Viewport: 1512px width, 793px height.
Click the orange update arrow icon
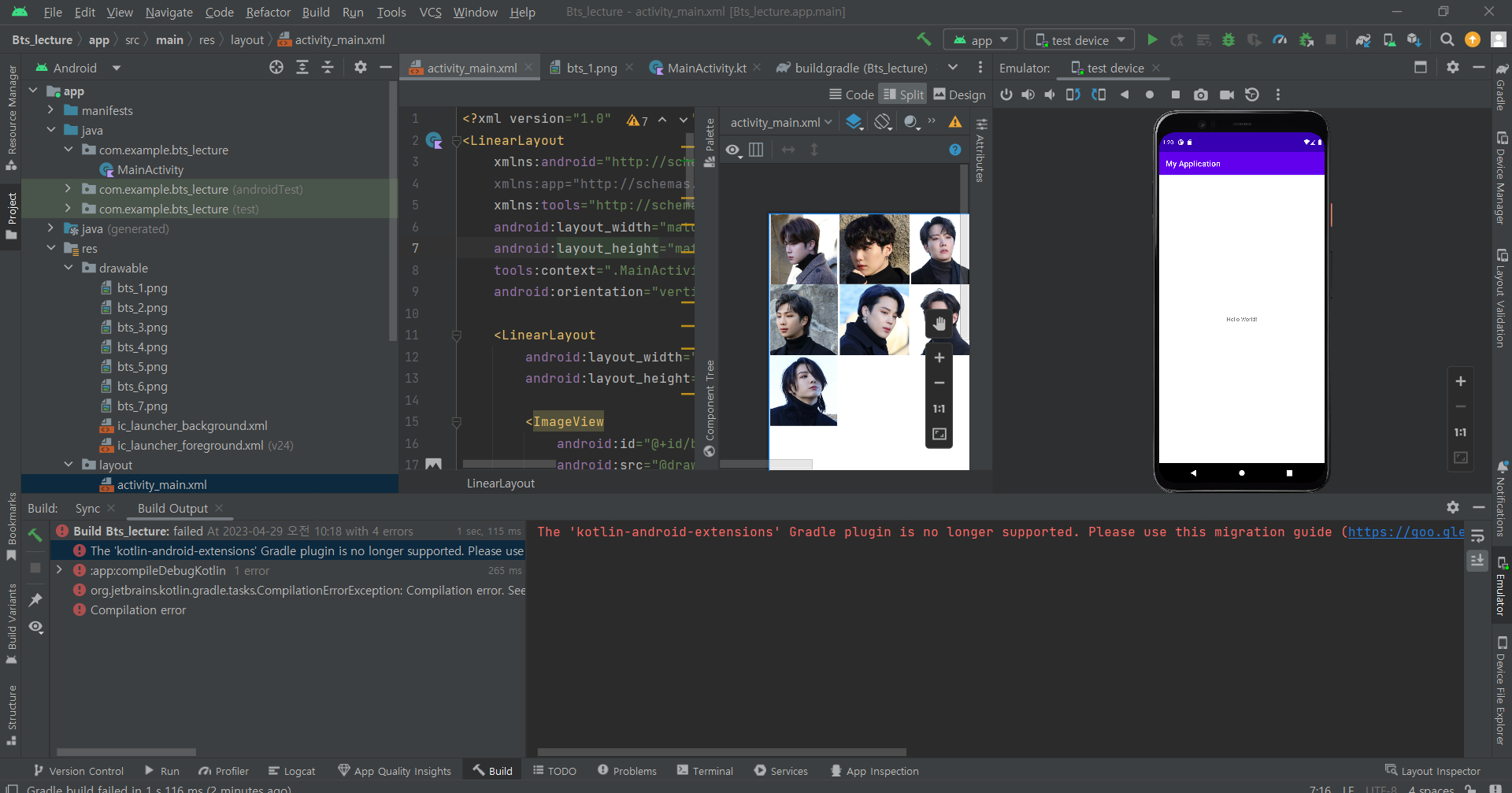pyautogui.click(x=1473, y=39)
